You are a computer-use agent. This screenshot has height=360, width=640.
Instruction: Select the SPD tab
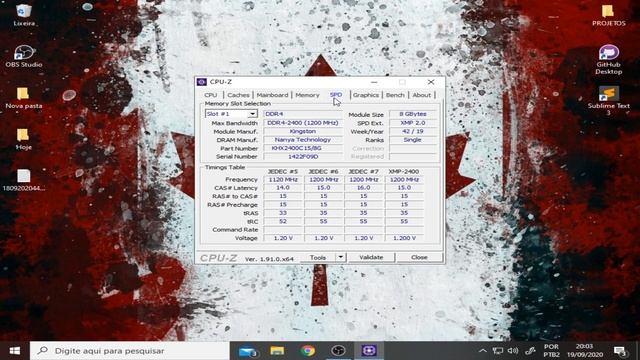point(336,95)
